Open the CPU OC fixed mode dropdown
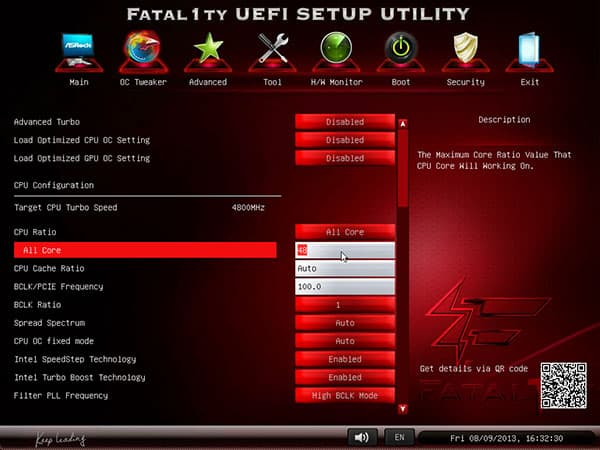Image resolution: width=600 pixels, height=450 pixels. [345, 341]
